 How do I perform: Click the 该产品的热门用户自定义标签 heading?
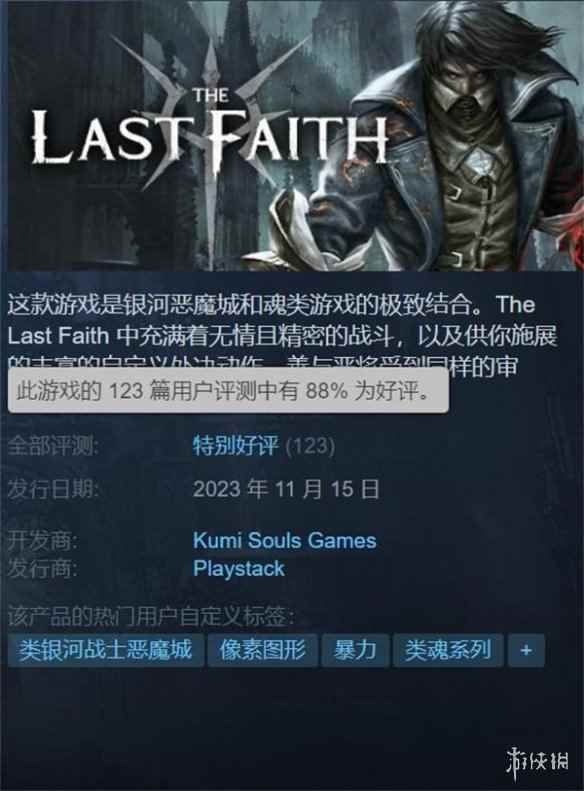point(151,616)
